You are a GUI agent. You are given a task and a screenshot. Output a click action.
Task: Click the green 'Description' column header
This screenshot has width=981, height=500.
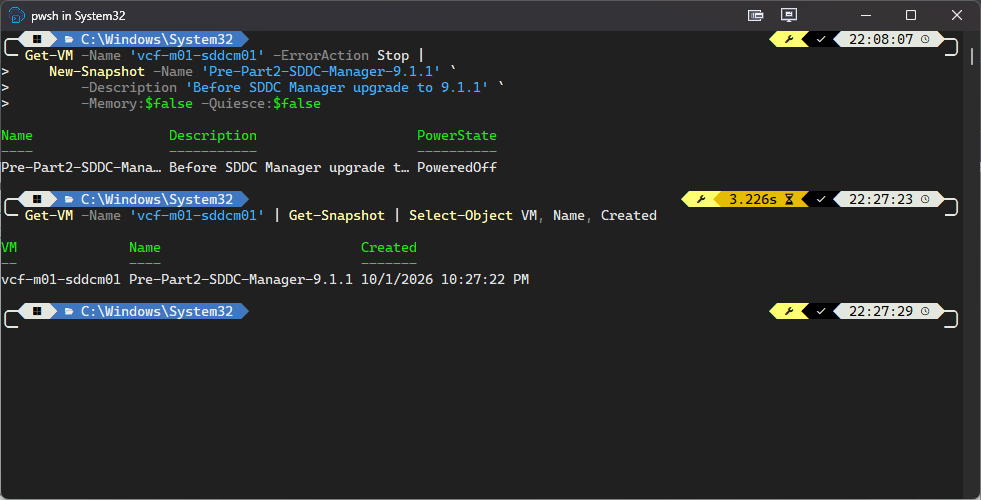[x=213, y=135]
